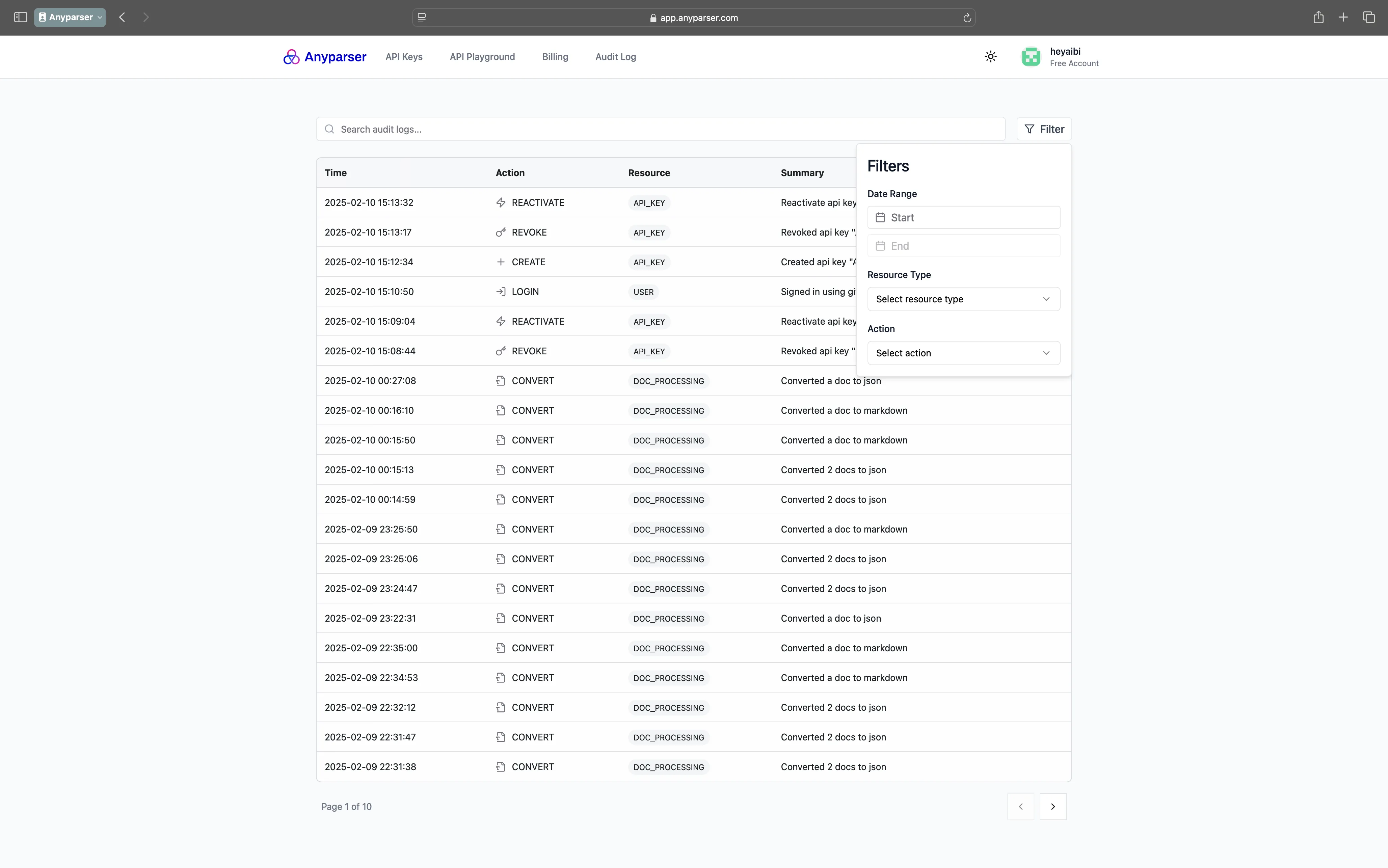Screen dimensions: 1388x868
Task: Click the share icon in the browser toolbar
Action: (x=1318, y=17)
